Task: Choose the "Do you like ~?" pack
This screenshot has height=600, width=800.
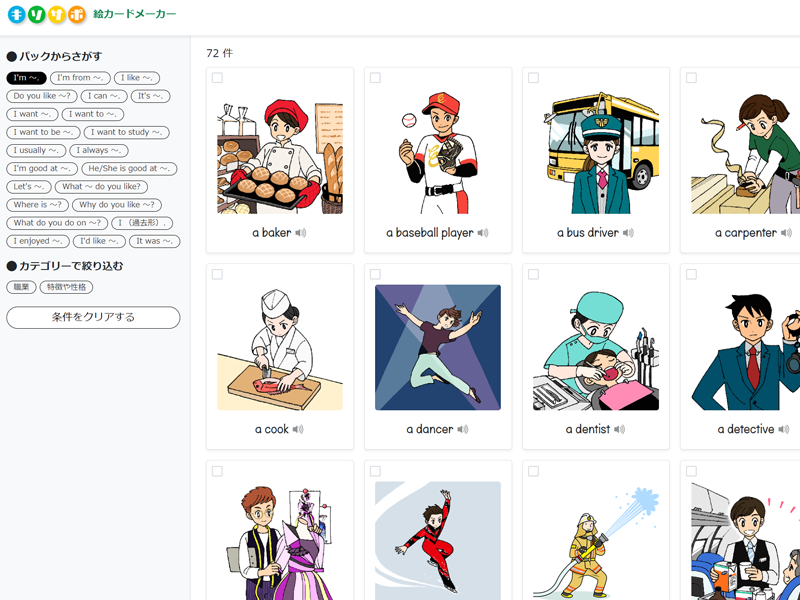Action: click(42, 96)
